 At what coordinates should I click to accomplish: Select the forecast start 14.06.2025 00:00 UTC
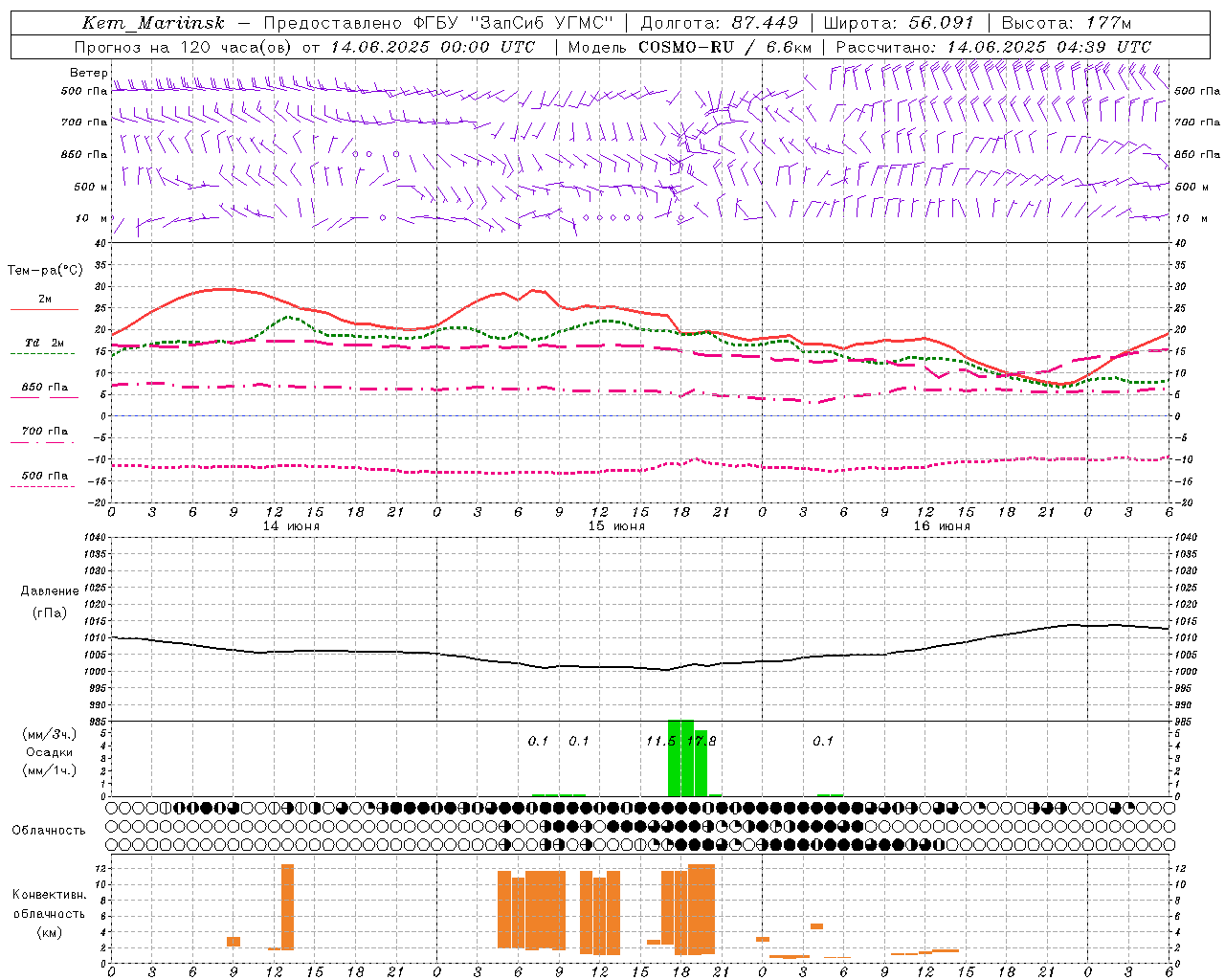click(x=433, y=47)
